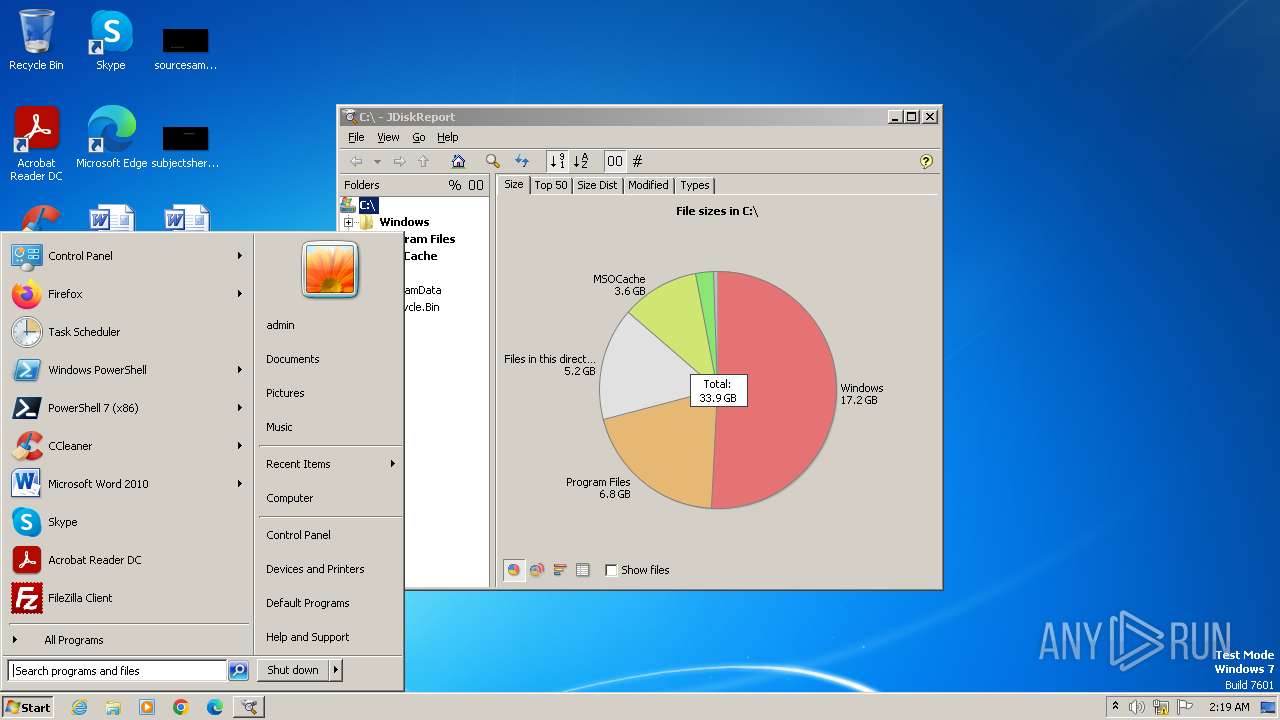
Task: Open Recent Items submenu
Action: [x=330, y=464]
